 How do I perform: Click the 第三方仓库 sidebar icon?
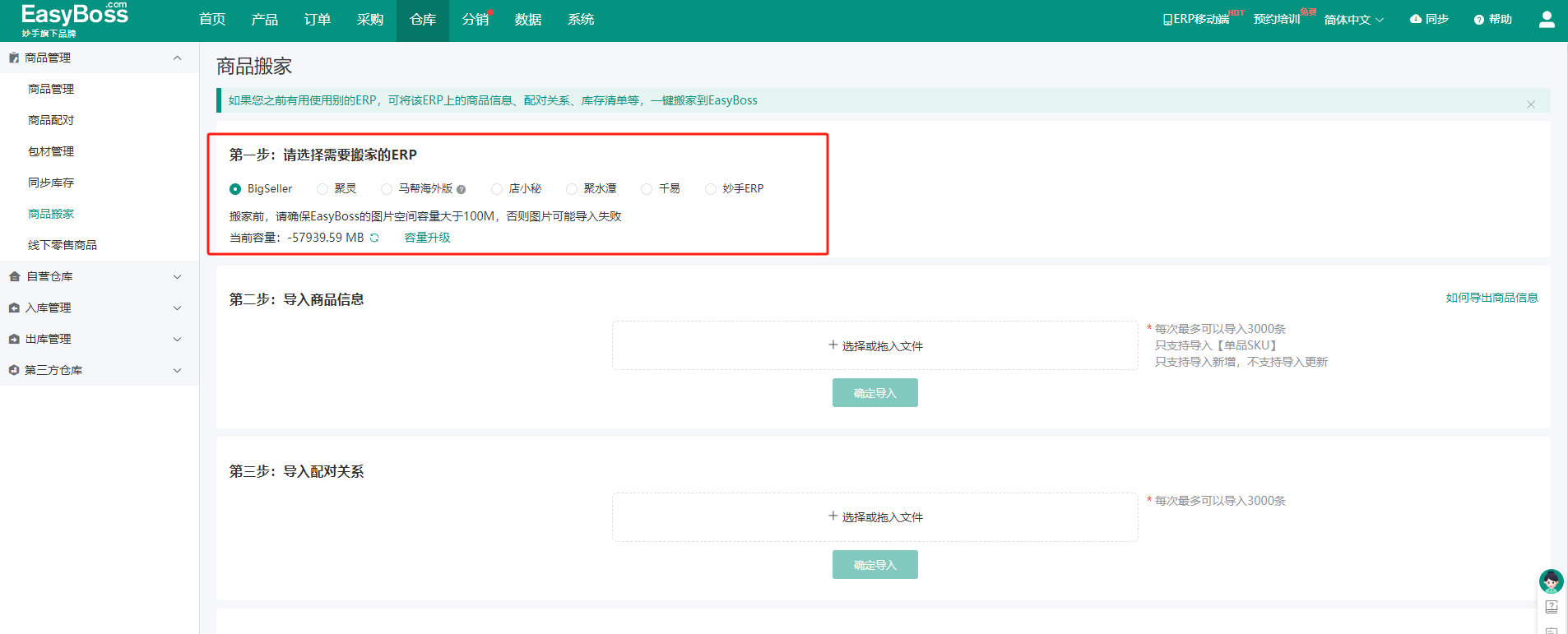tap(14, 371)
